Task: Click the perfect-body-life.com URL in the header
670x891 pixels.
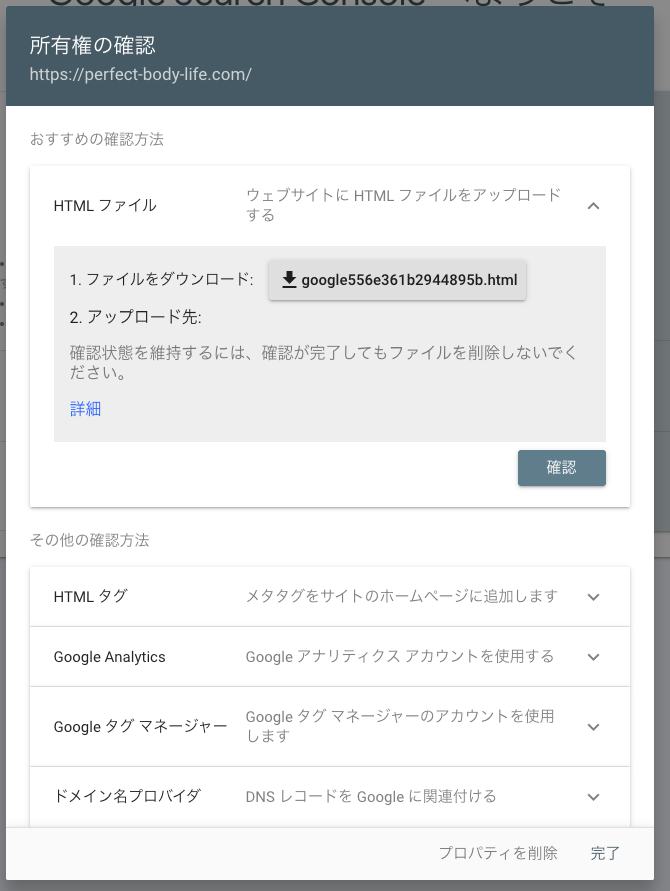Action: (140, 74)
